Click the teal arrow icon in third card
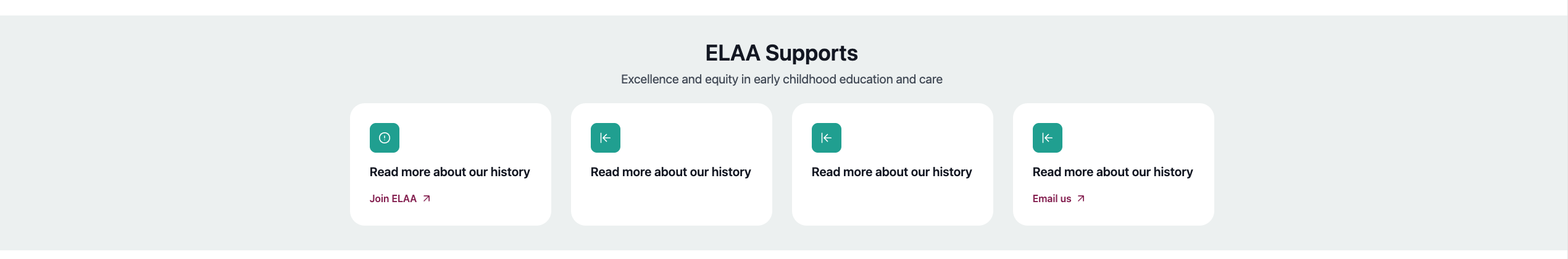This screenshot has height=259, width=1568. (x=826, y=138)
